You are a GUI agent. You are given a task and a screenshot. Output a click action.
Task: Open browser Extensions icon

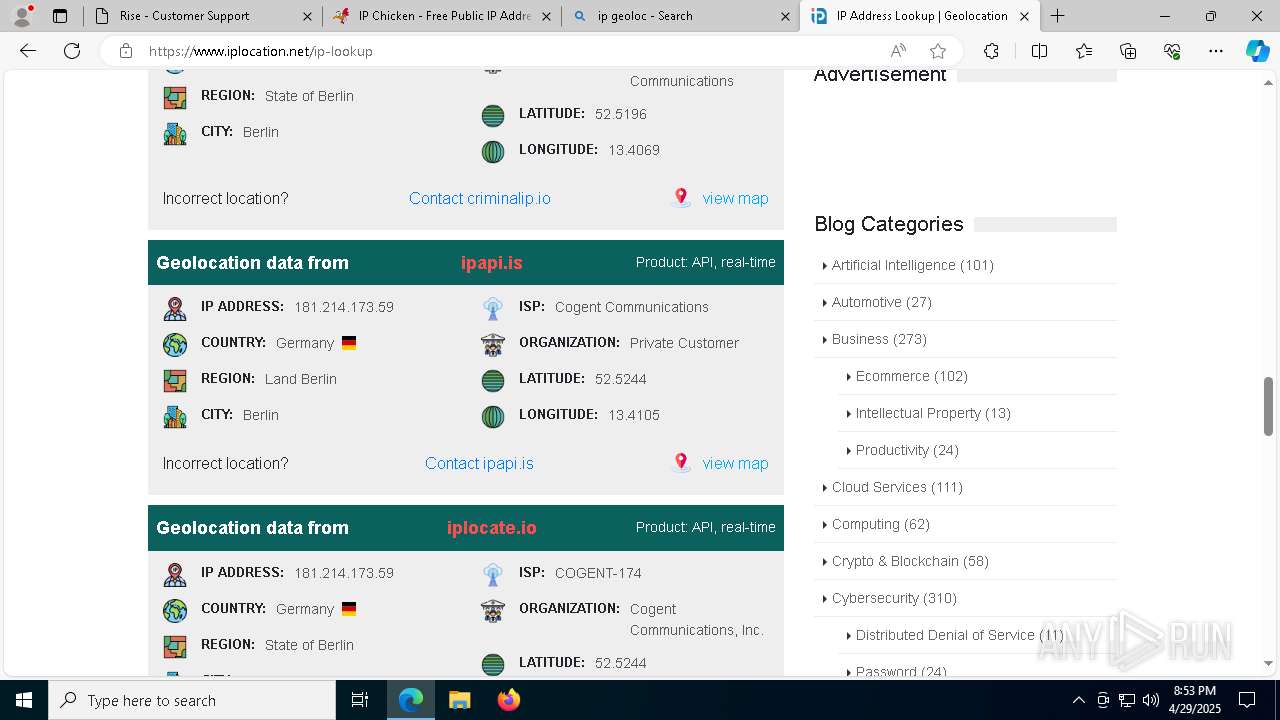click(991, 51)
